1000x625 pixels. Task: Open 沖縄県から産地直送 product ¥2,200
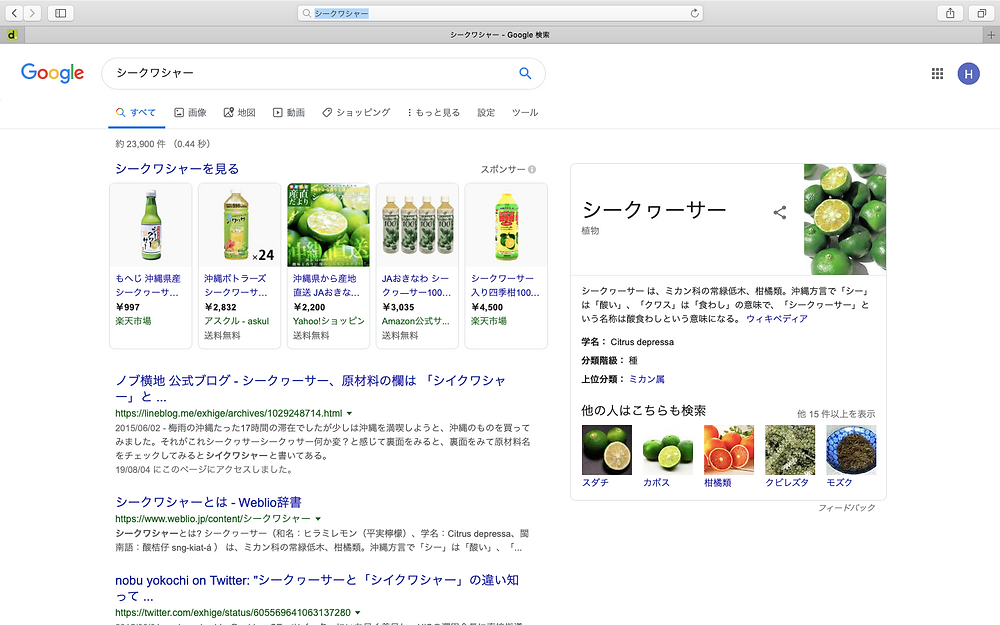[328, 266]
